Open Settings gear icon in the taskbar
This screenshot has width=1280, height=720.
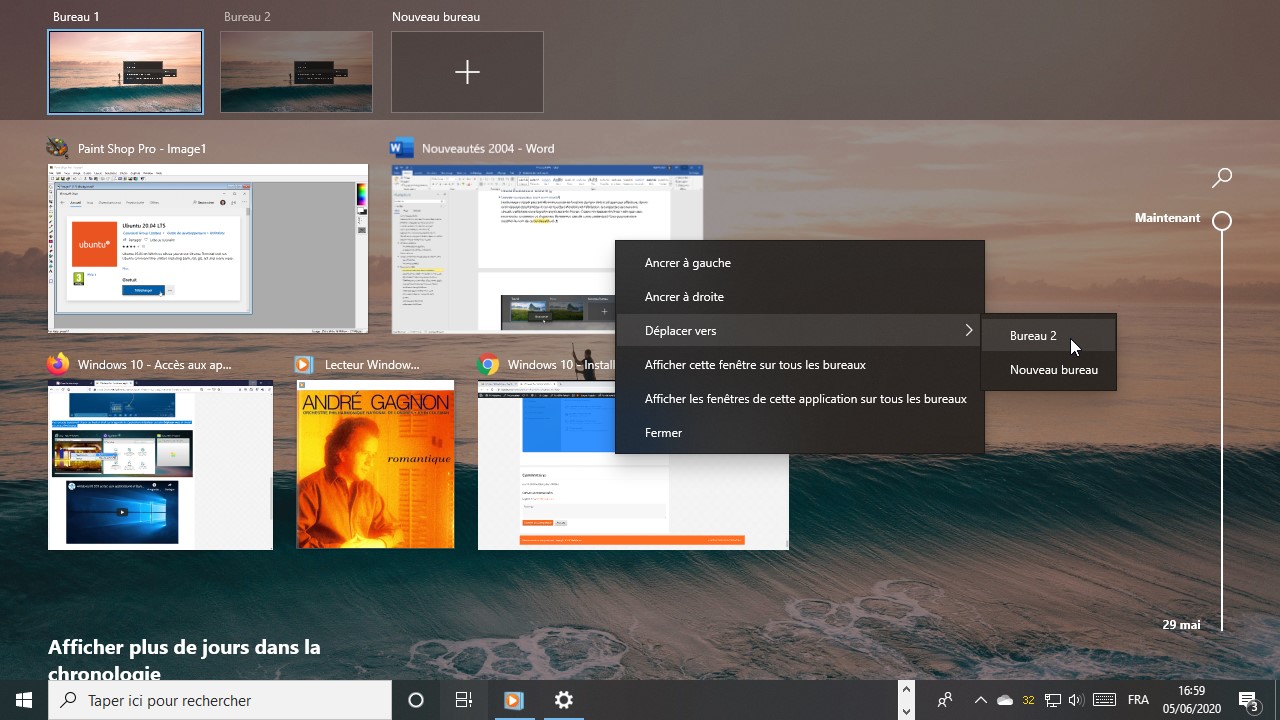564,700
